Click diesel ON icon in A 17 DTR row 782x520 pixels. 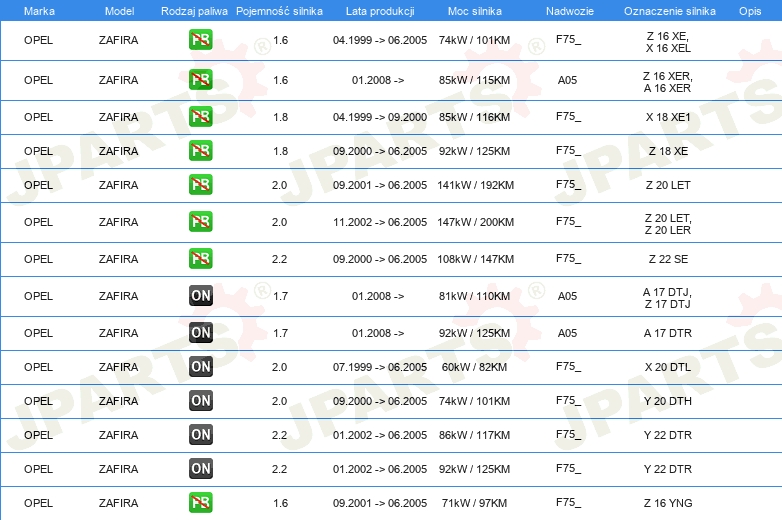[200, 333]
